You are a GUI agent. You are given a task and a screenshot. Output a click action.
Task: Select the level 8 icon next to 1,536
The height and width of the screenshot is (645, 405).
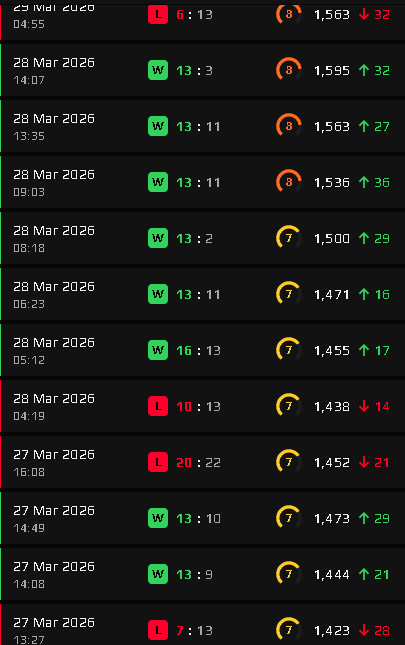point(289,182)
